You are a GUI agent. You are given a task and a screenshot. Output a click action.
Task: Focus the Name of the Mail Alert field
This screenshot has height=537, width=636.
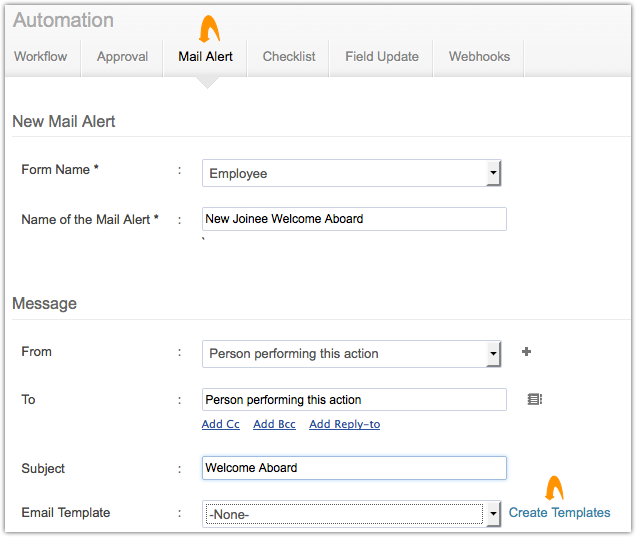354,219
